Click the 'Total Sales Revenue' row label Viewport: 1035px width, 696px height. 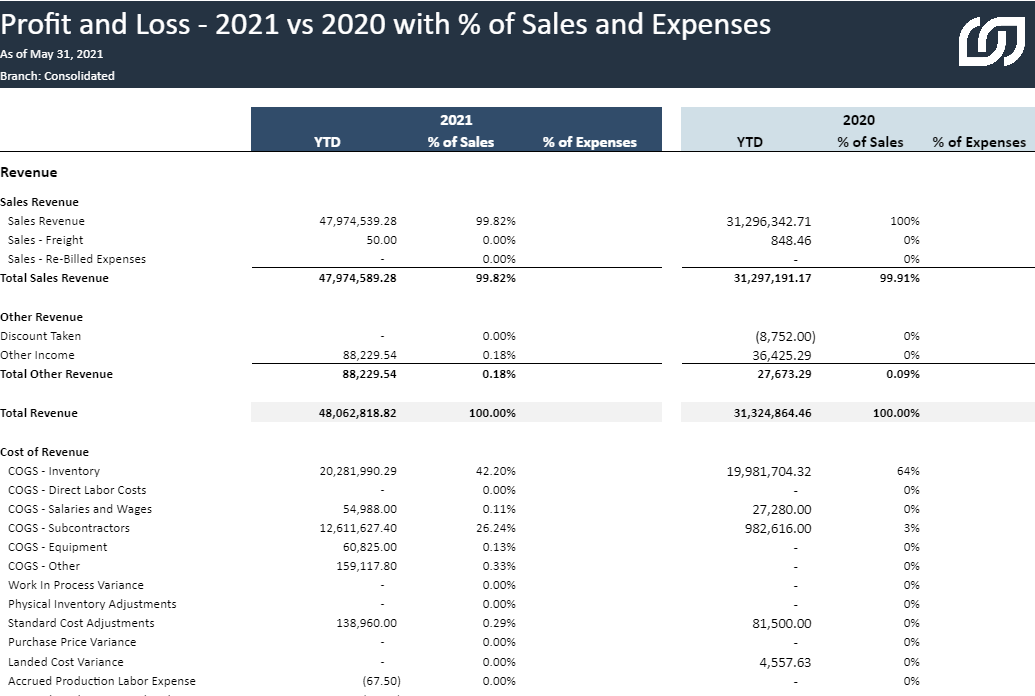click(x=55, y=278)
